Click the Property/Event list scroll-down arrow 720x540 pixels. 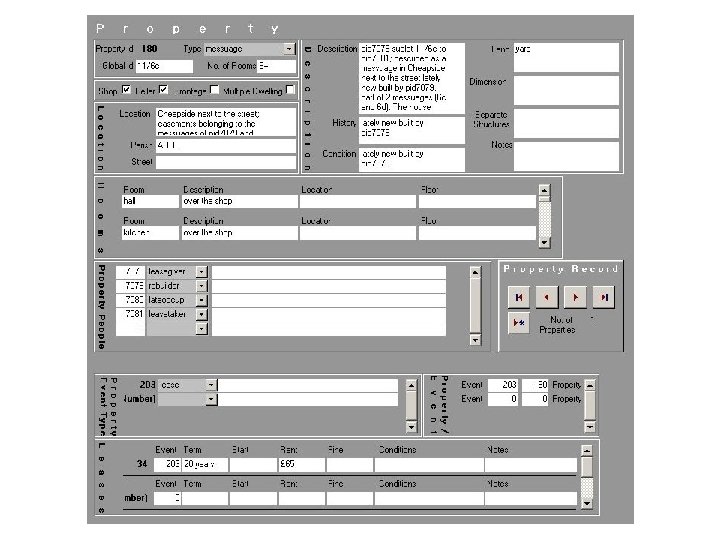tap(590, 427)
